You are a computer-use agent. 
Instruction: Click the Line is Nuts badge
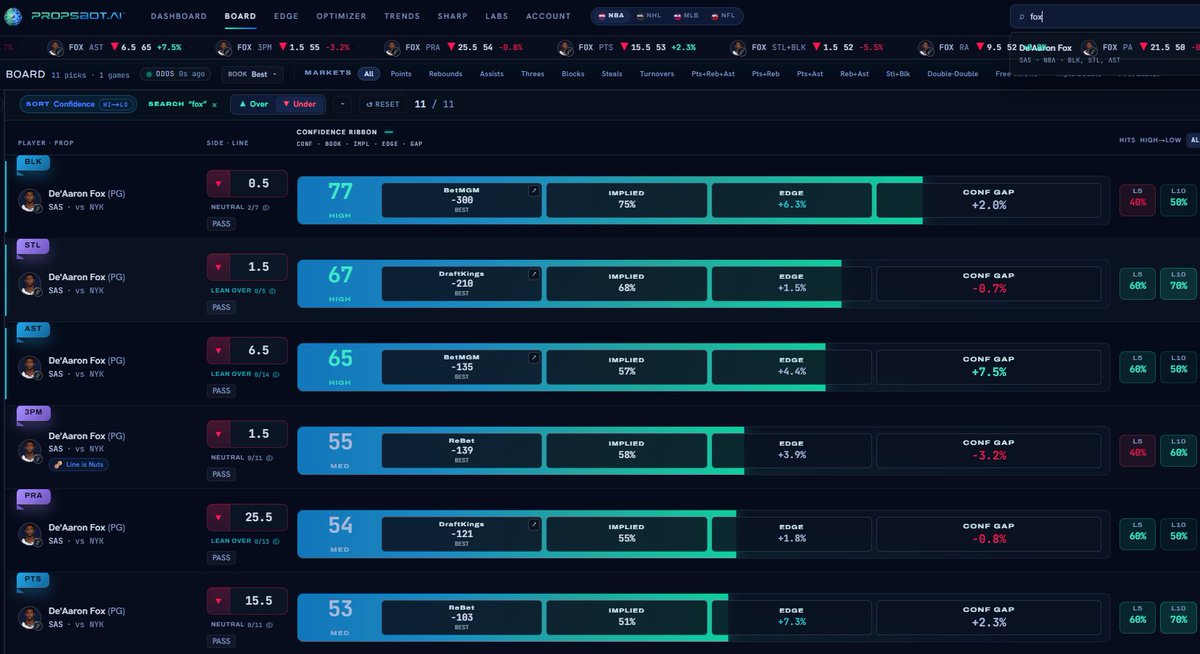(79, 464)
